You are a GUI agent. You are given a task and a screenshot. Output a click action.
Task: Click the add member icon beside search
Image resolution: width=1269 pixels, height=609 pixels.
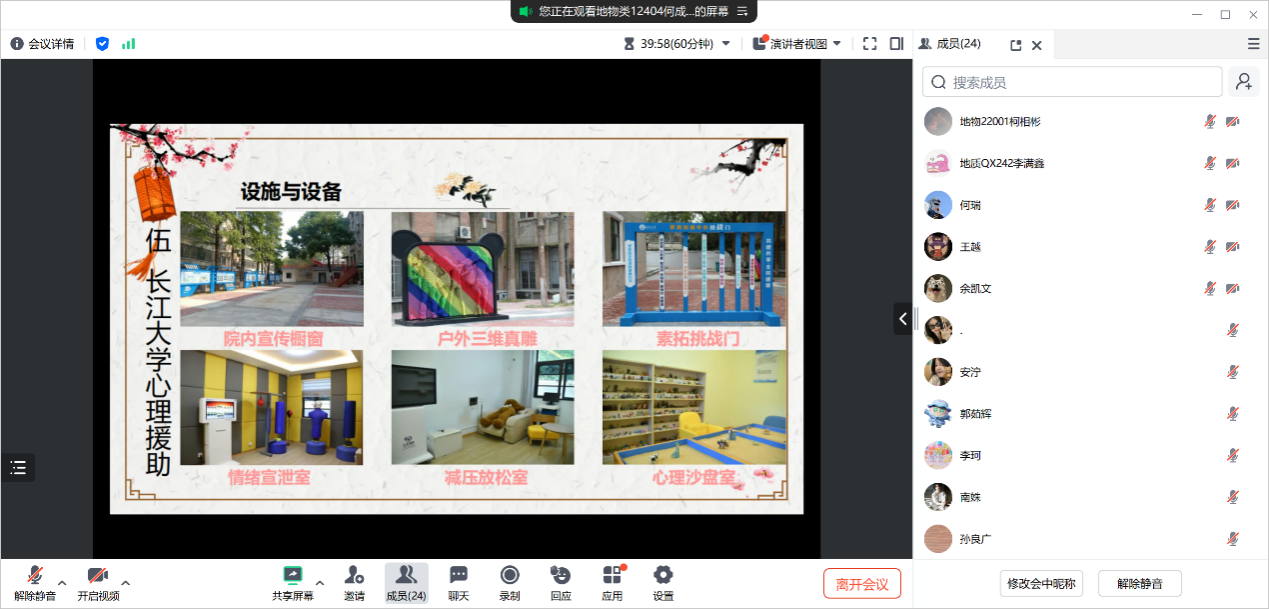[x=1244, y=82]
